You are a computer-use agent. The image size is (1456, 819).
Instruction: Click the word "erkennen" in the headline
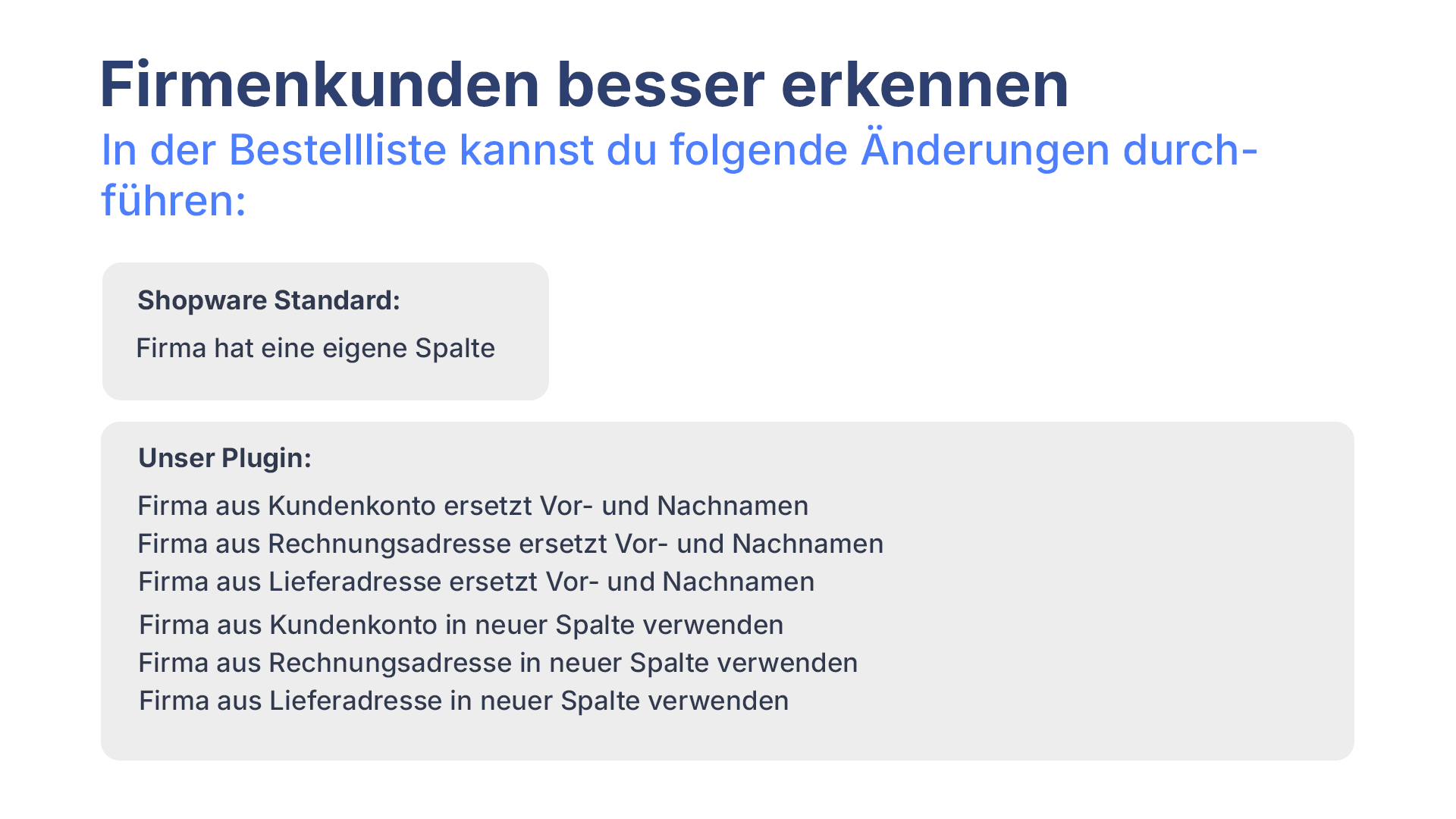[x=924, y=84]
